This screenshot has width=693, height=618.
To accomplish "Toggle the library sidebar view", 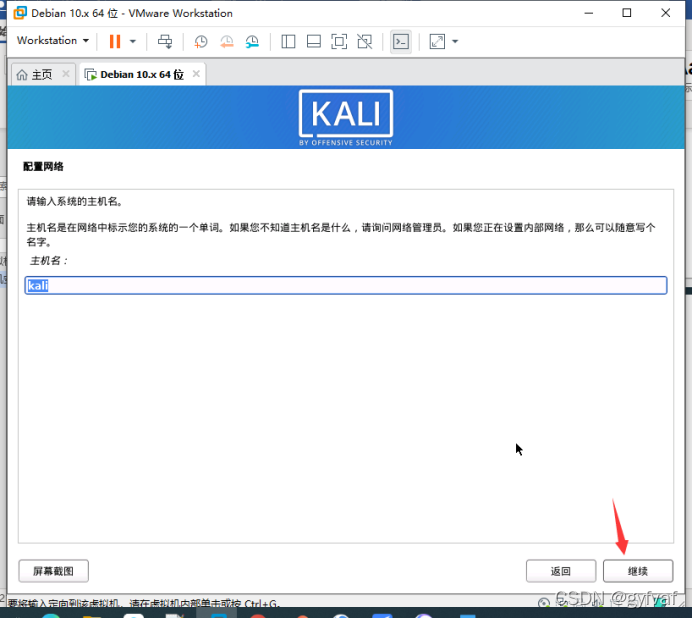I will 288,42.
